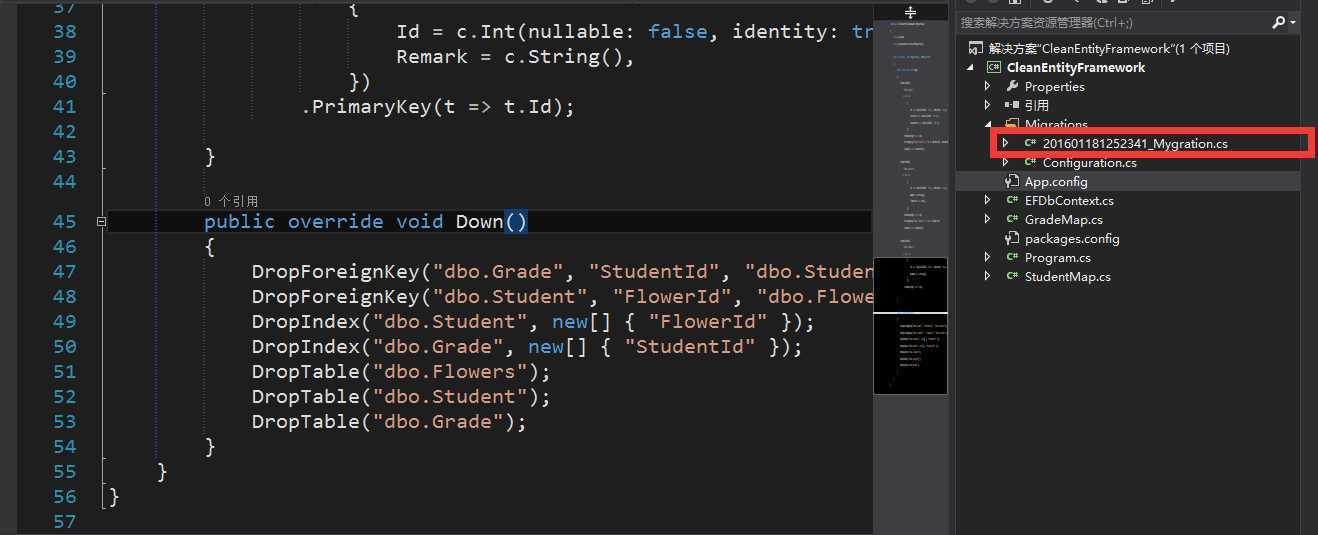Expand the Program.cs node

(x=988, y=257)
